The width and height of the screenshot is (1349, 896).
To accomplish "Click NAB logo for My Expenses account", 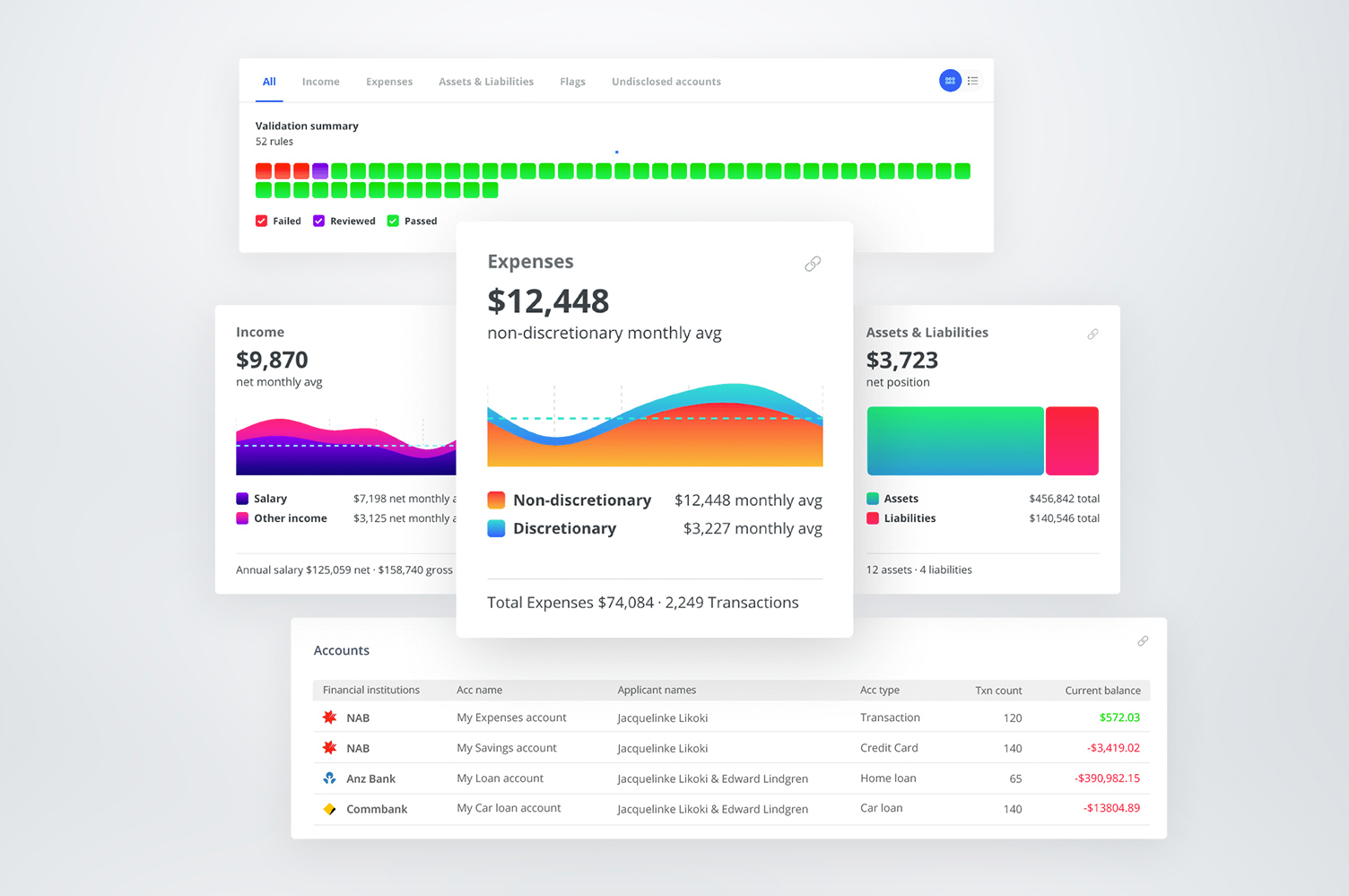I will click(329, 718).
